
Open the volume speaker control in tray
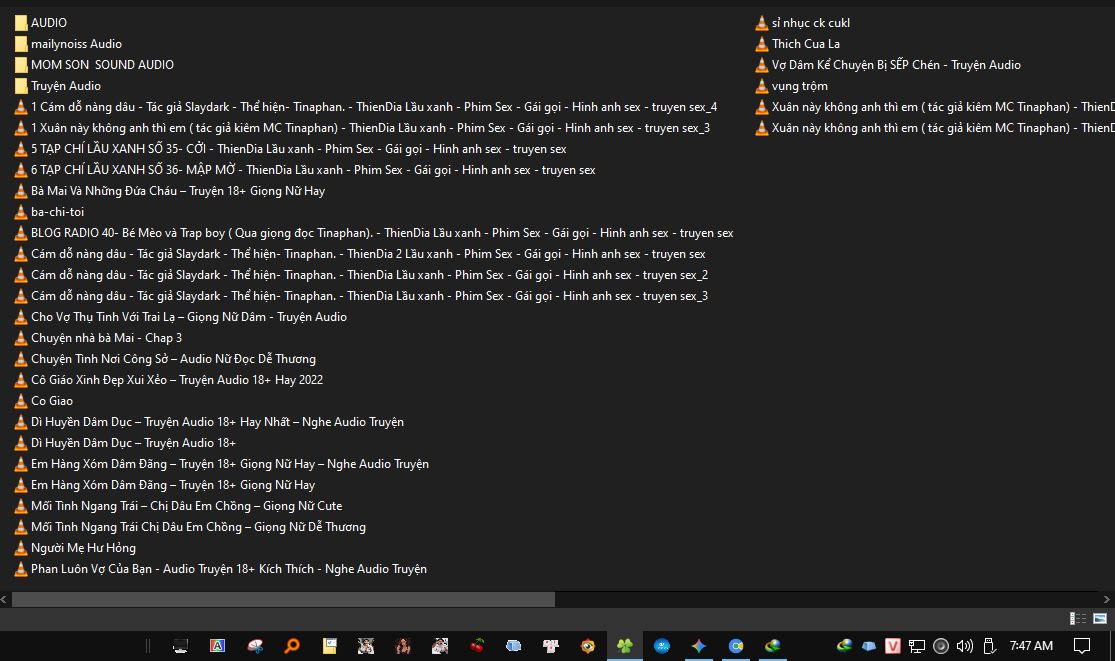coord(964,645)
